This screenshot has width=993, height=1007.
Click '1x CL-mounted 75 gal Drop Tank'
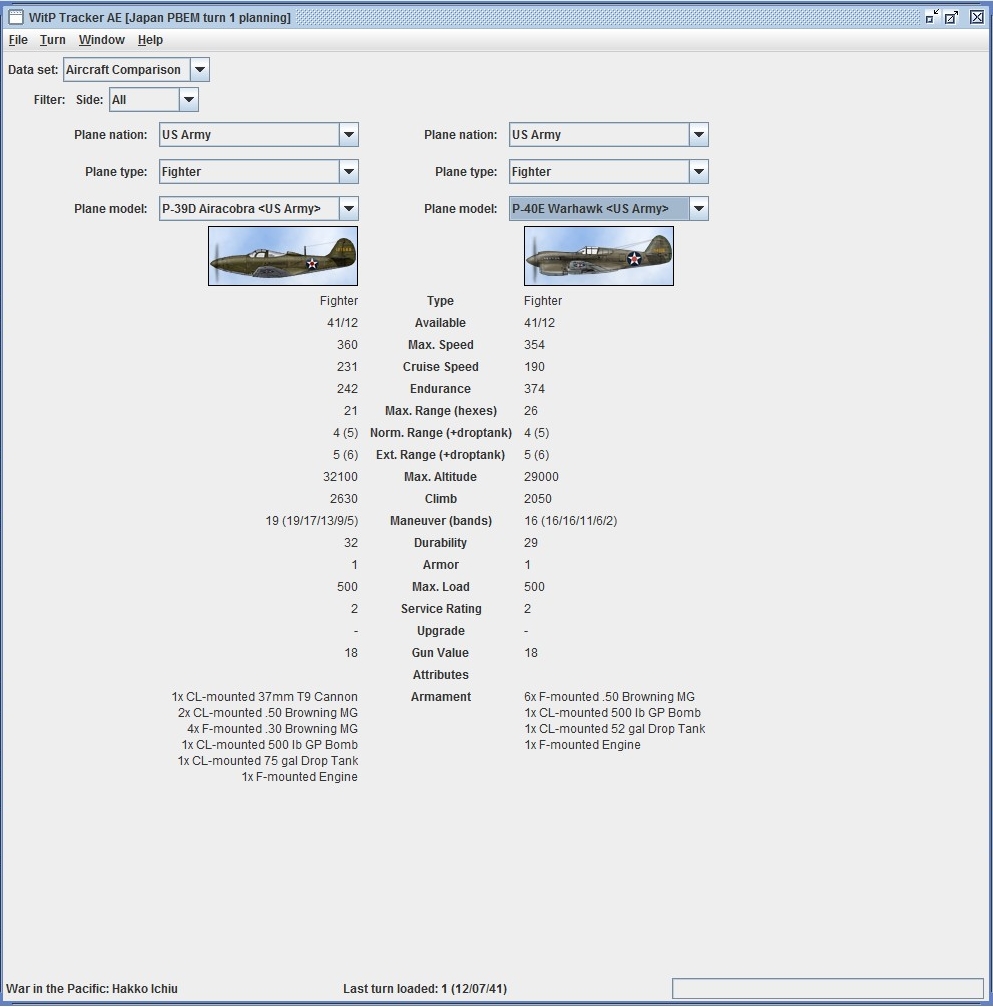click(268, 761)
